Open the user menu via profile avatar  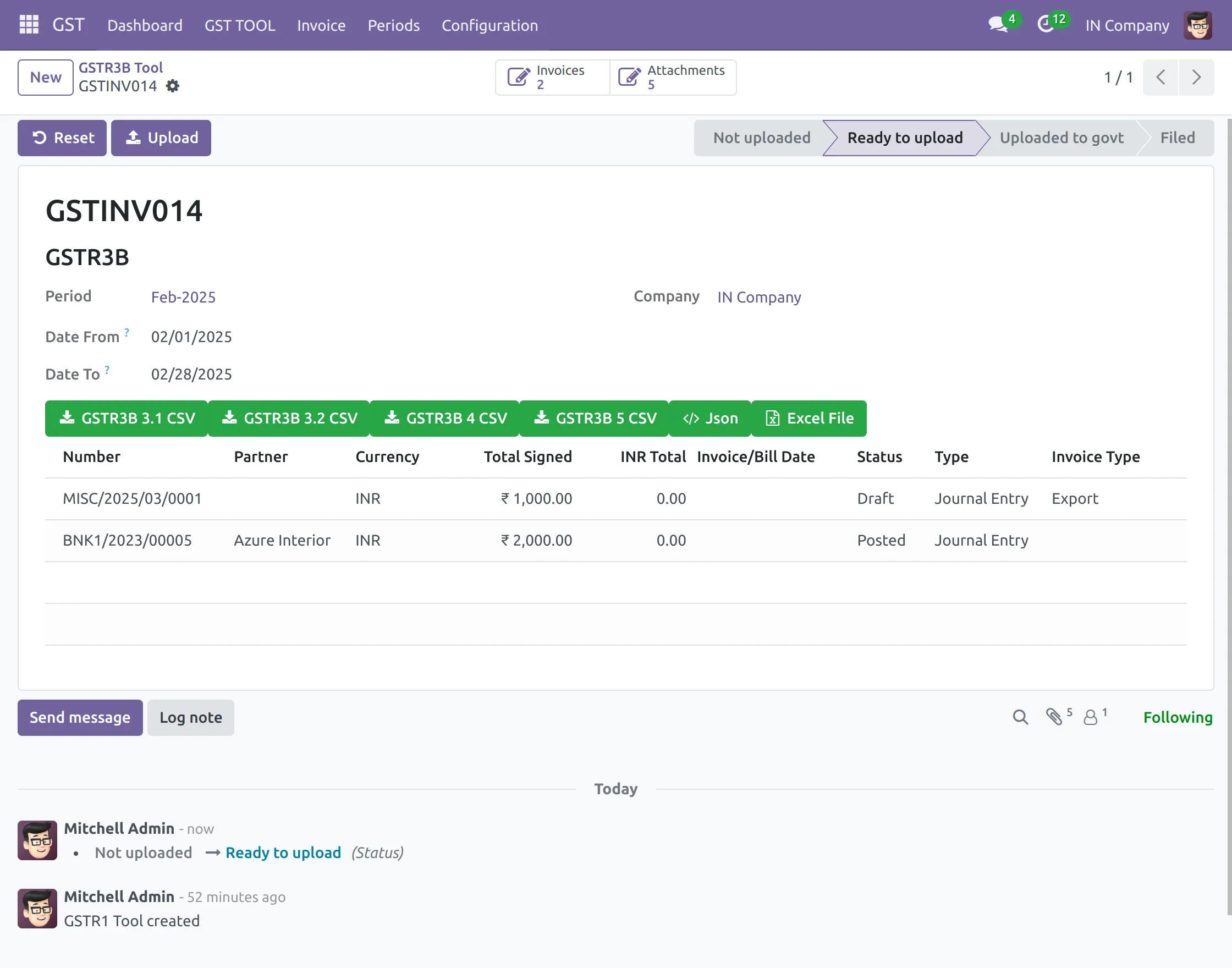[x=1197, y=25]
